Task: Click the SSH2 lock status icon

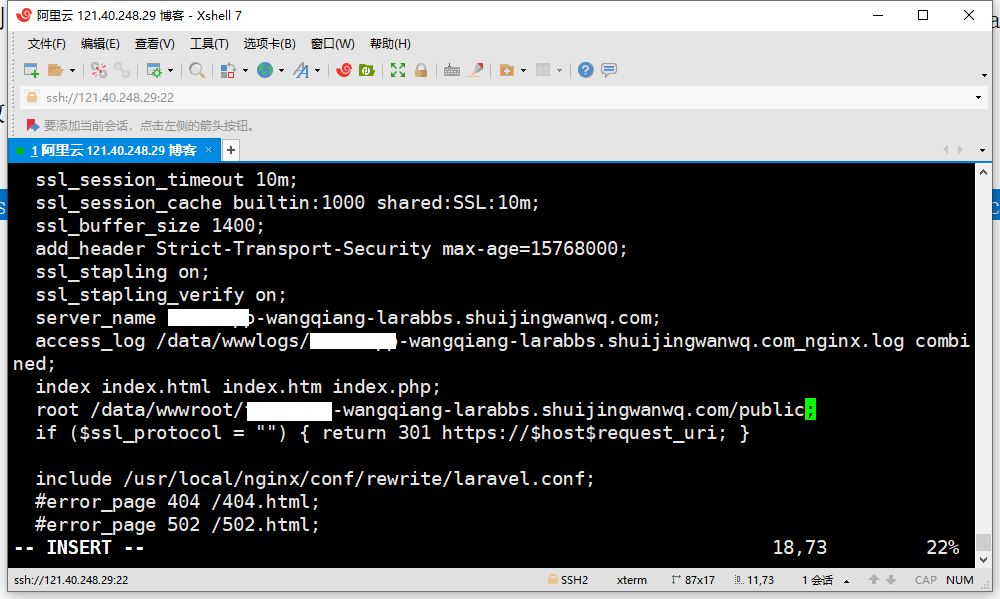Action: (552, 579)
